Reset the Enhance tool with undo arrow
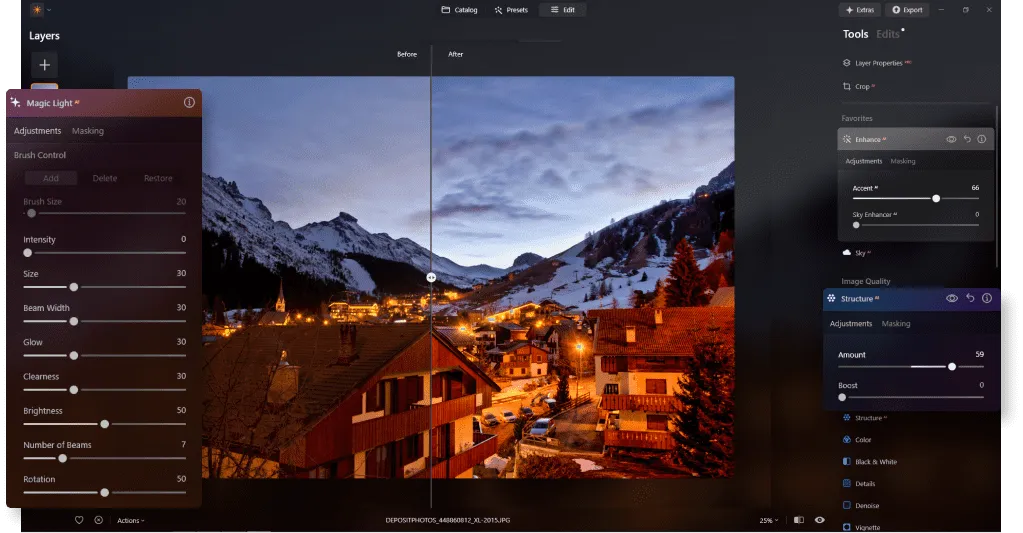1023x533 pixels. [967, 139]
